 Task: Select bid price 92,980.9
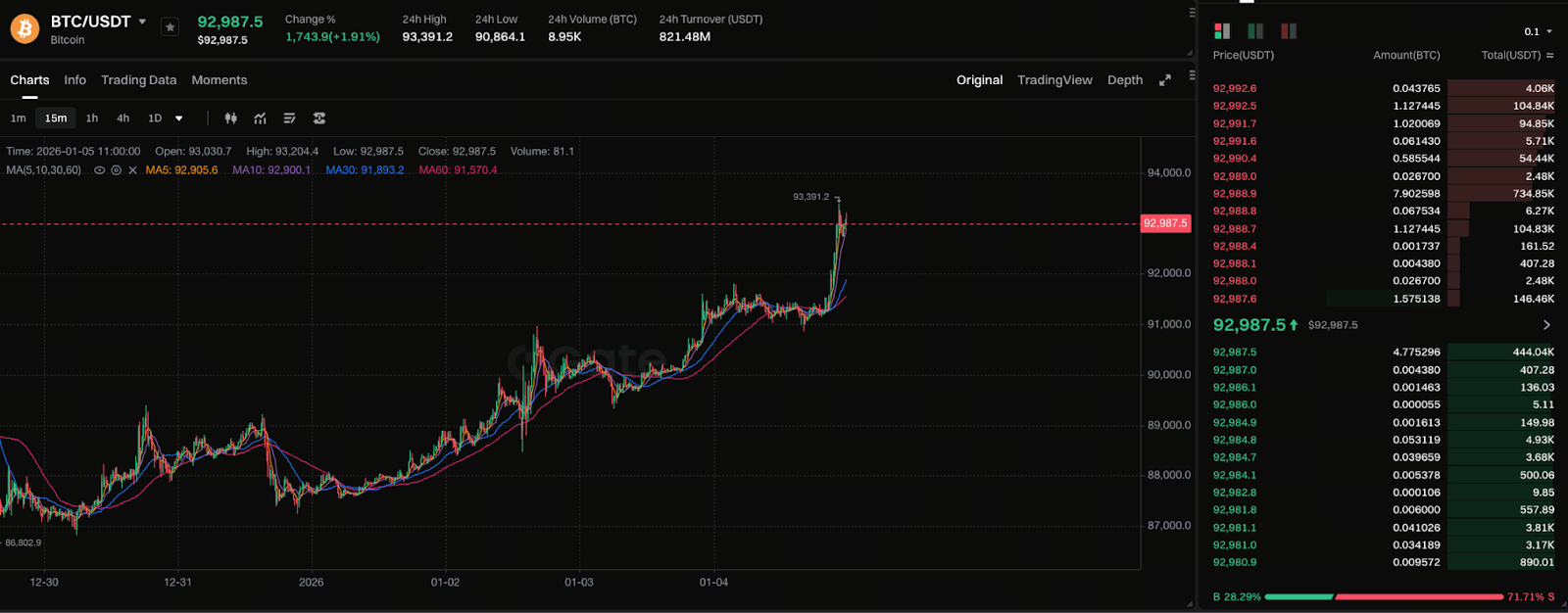coord(1235,562)
